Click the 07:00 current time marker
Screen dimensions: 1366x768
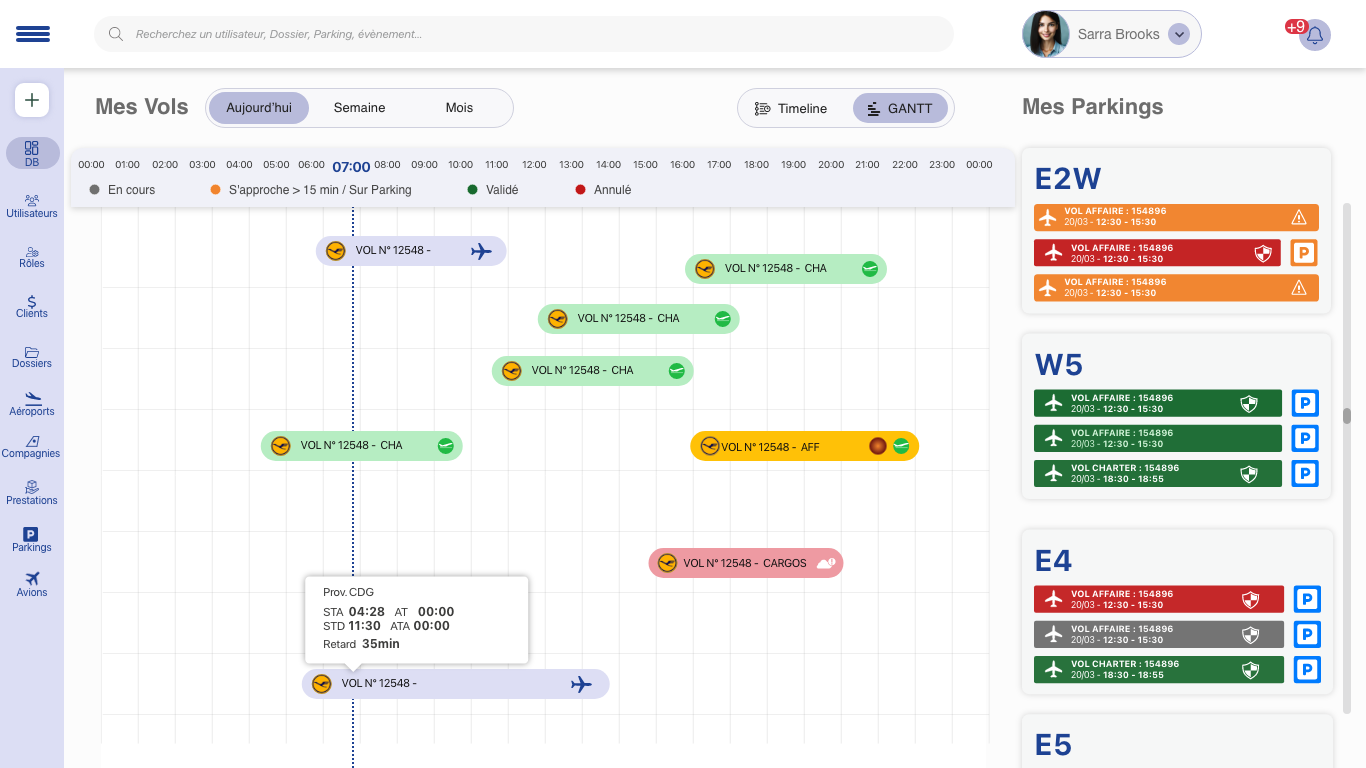click(351, 166)
